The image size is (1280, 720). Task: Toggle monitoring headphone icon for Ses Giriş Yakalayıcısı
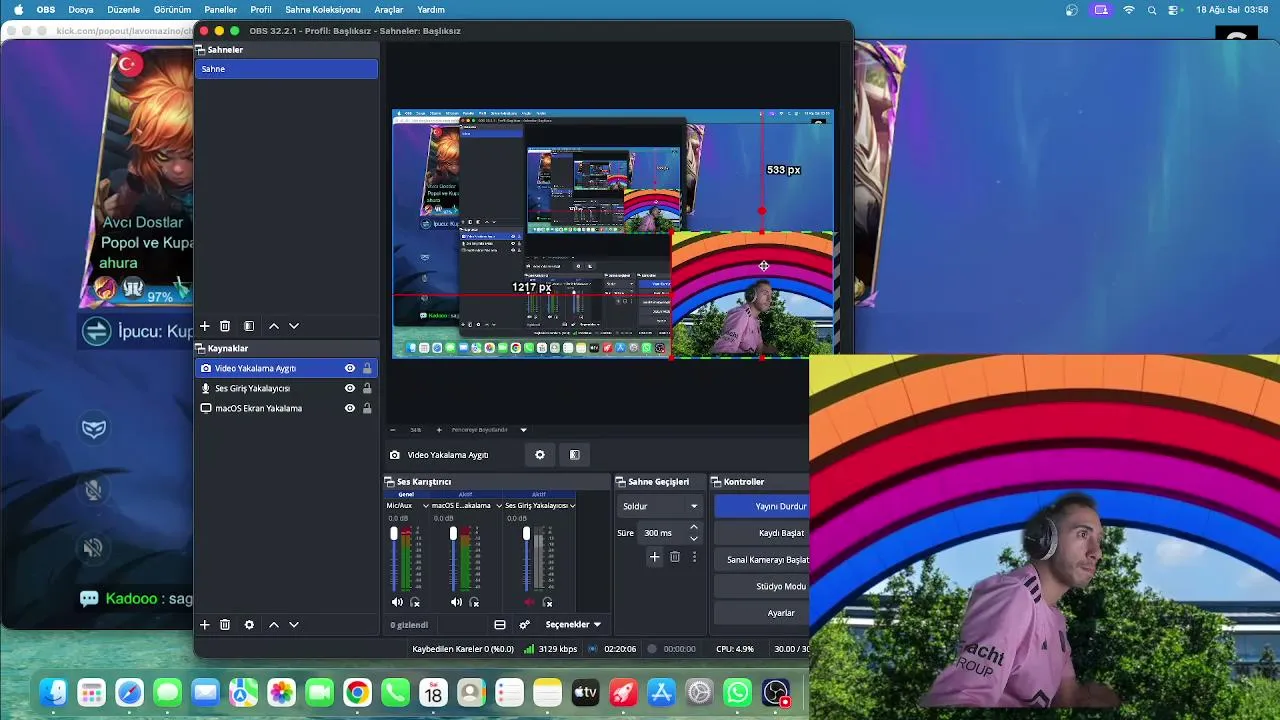(548, 602)
